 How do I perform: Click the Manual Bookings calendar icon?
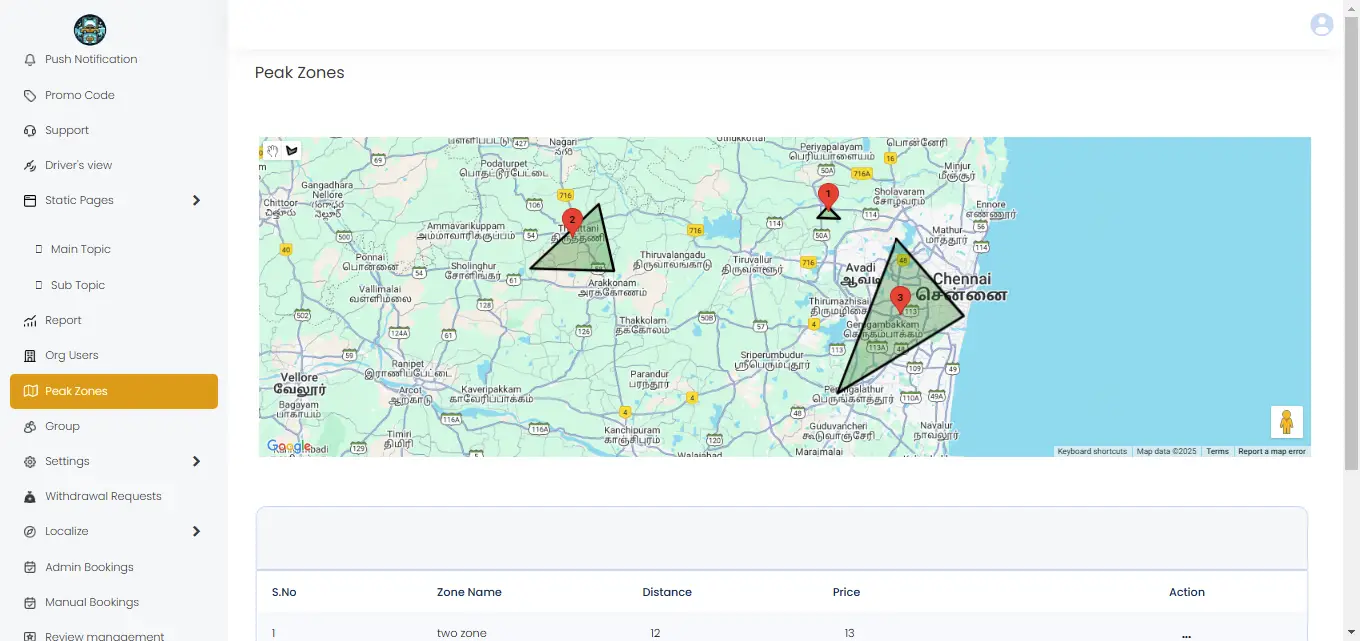tap(30, 603)
